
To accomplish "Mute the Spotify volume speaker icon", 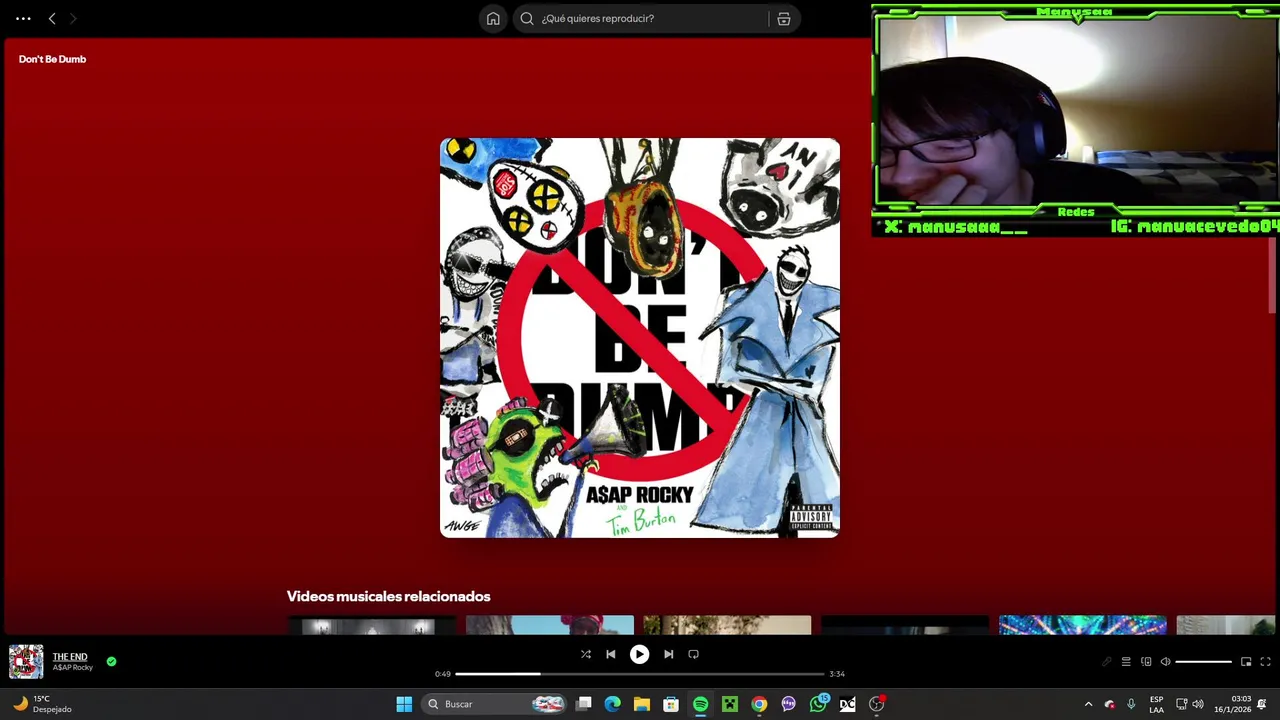I will tap(1165, 662).
